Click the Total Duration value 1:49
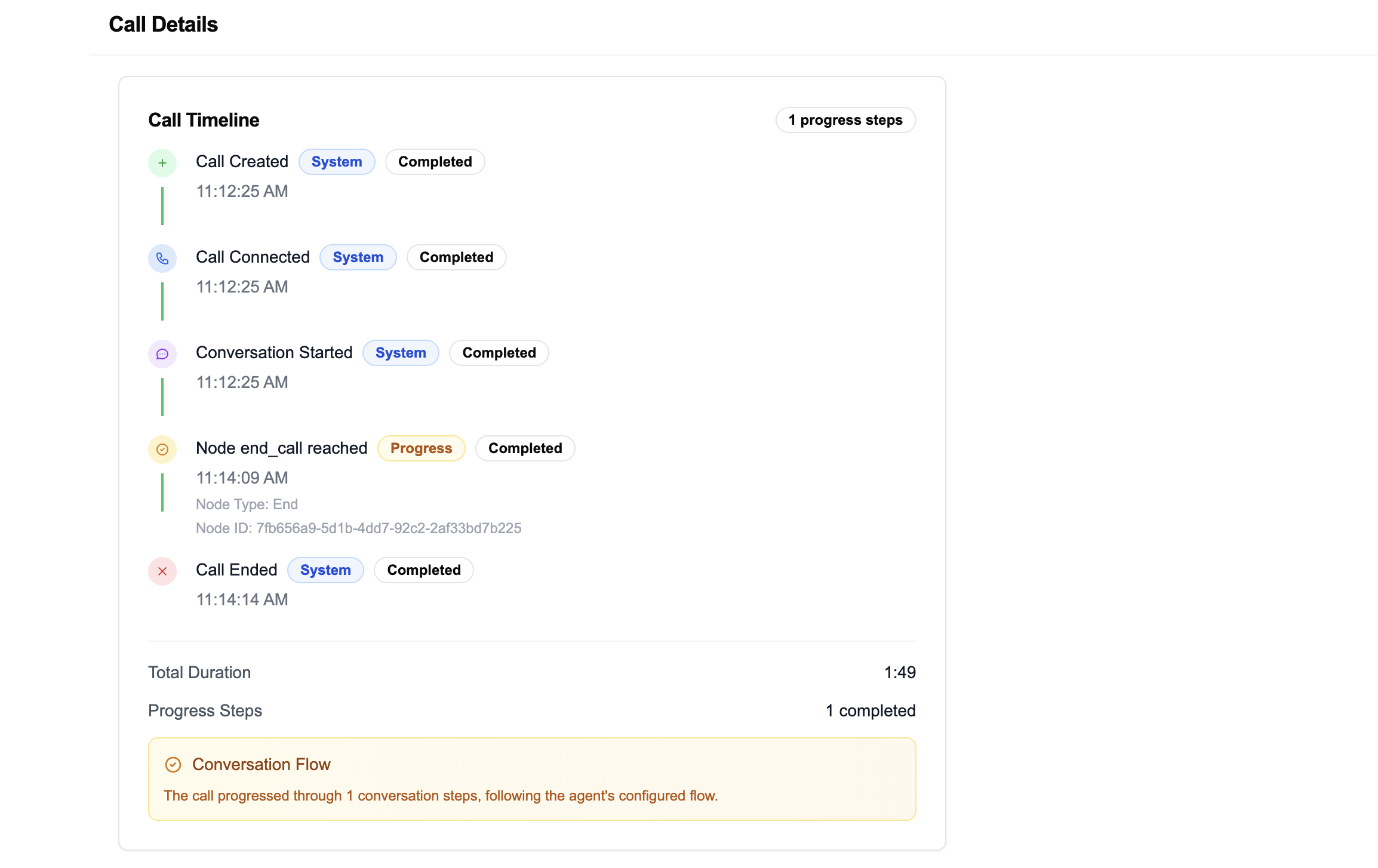1378x868 pixels. click(x=899, y=673)
